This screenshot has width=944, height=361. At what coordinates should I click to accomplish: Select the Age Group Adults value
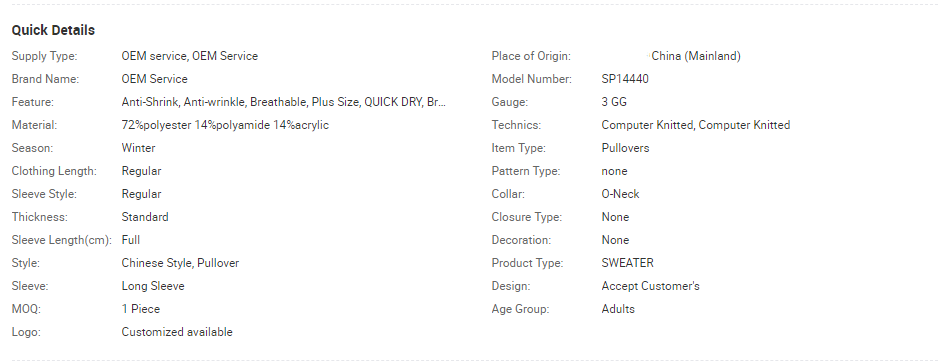point(618,309)
